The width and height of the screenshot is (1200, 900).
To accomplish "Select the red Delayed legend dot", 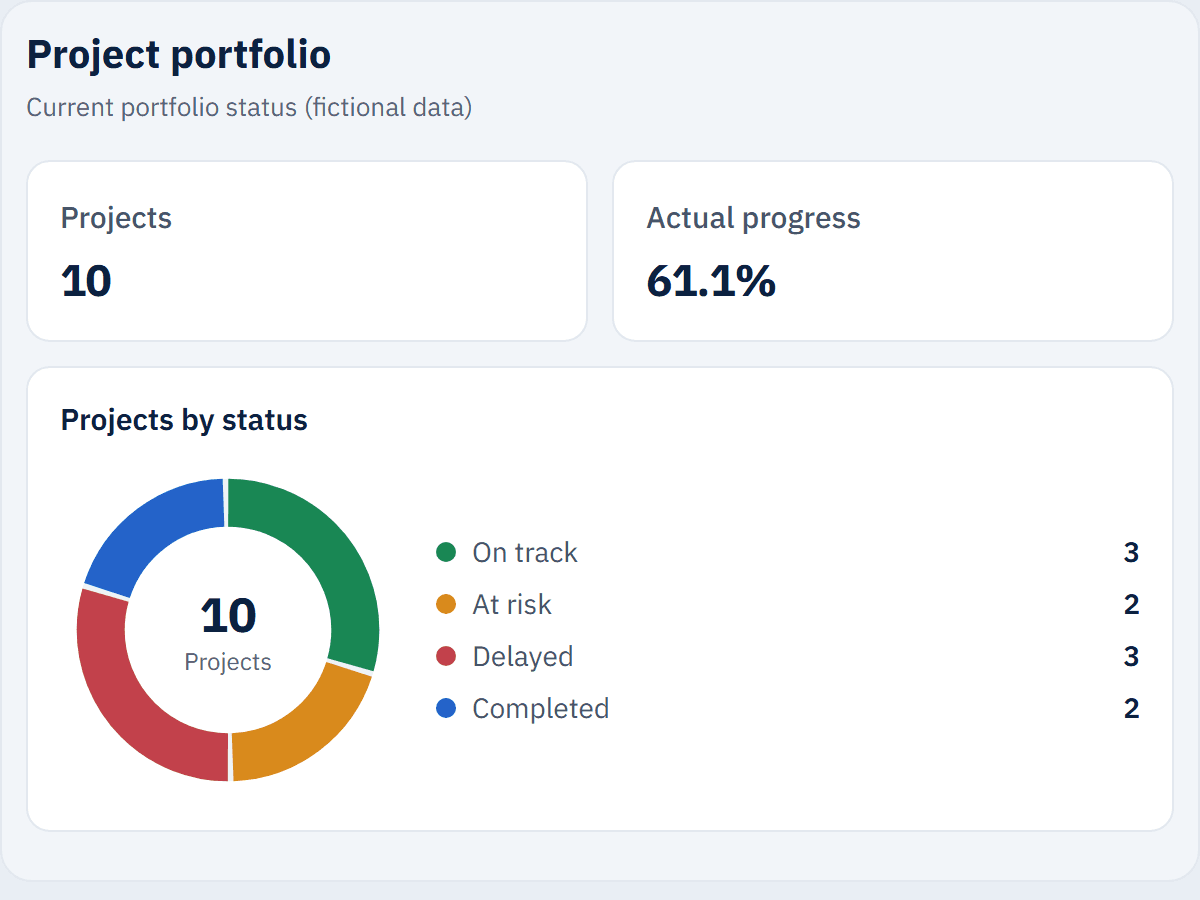I will click(446, 656).
